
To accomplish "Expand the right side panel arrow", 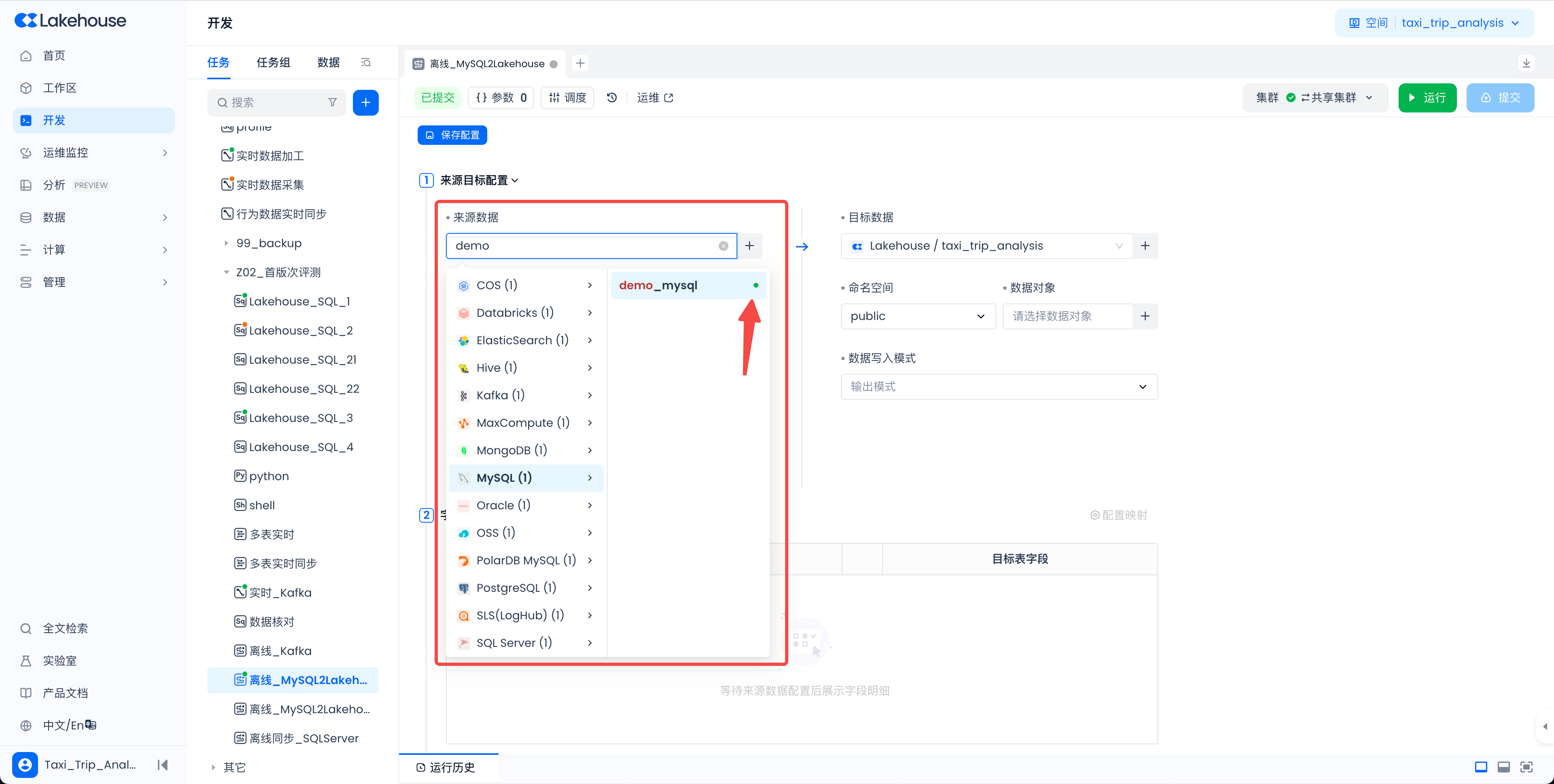I will pos(1545,727).
